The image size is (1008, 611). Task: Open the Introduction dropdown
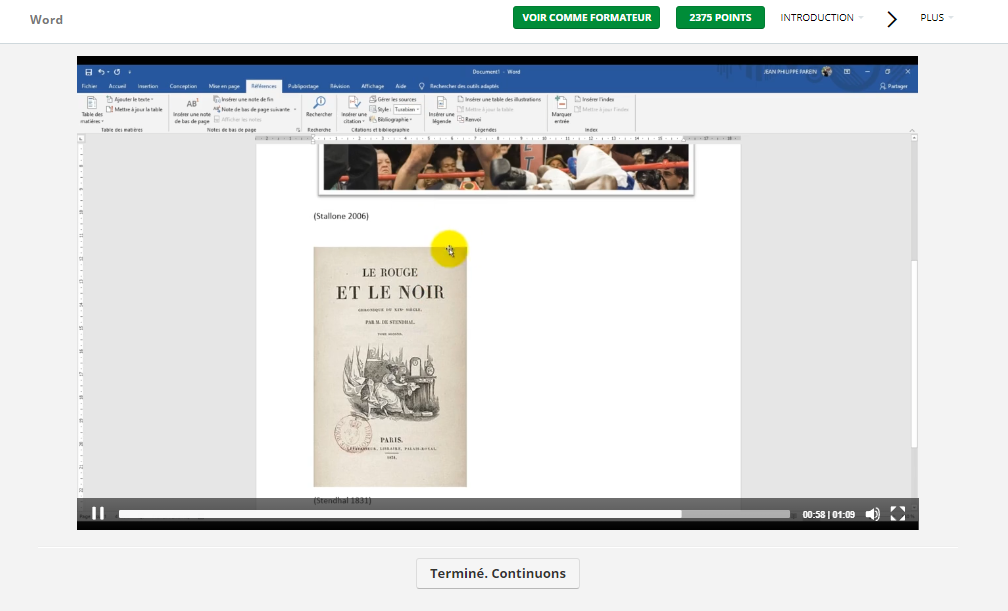point(822,17)
